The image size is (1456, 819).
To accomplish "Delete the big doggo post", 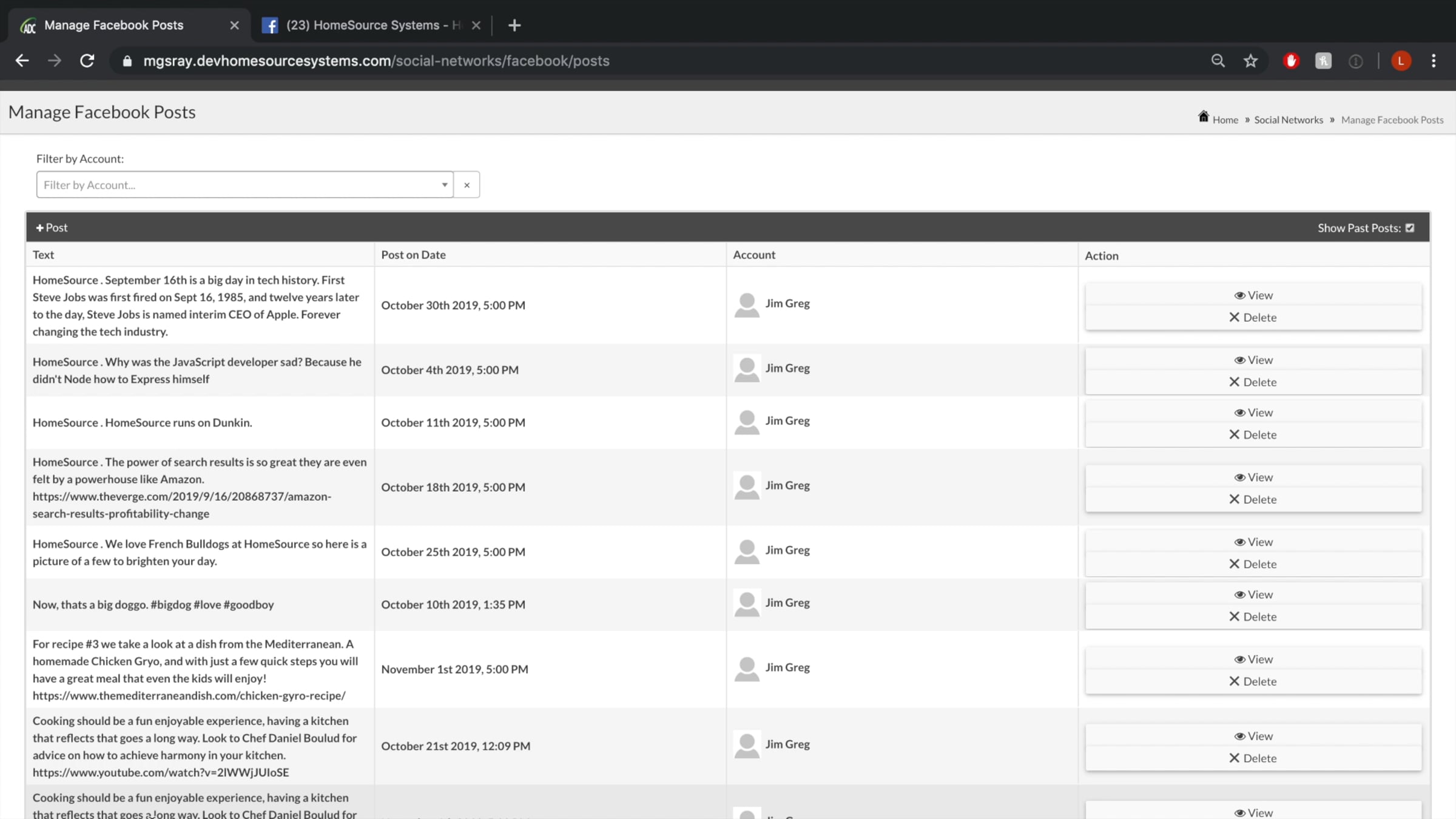I will pyautogui.click(x=1253, y=616).
